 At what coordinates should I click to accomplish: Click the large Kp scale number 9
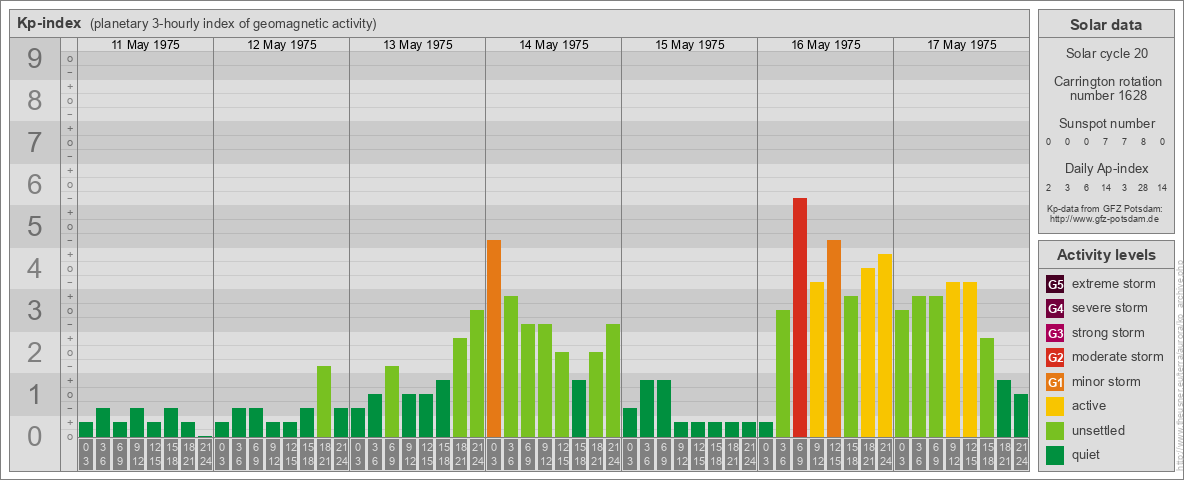click(35, 59)
